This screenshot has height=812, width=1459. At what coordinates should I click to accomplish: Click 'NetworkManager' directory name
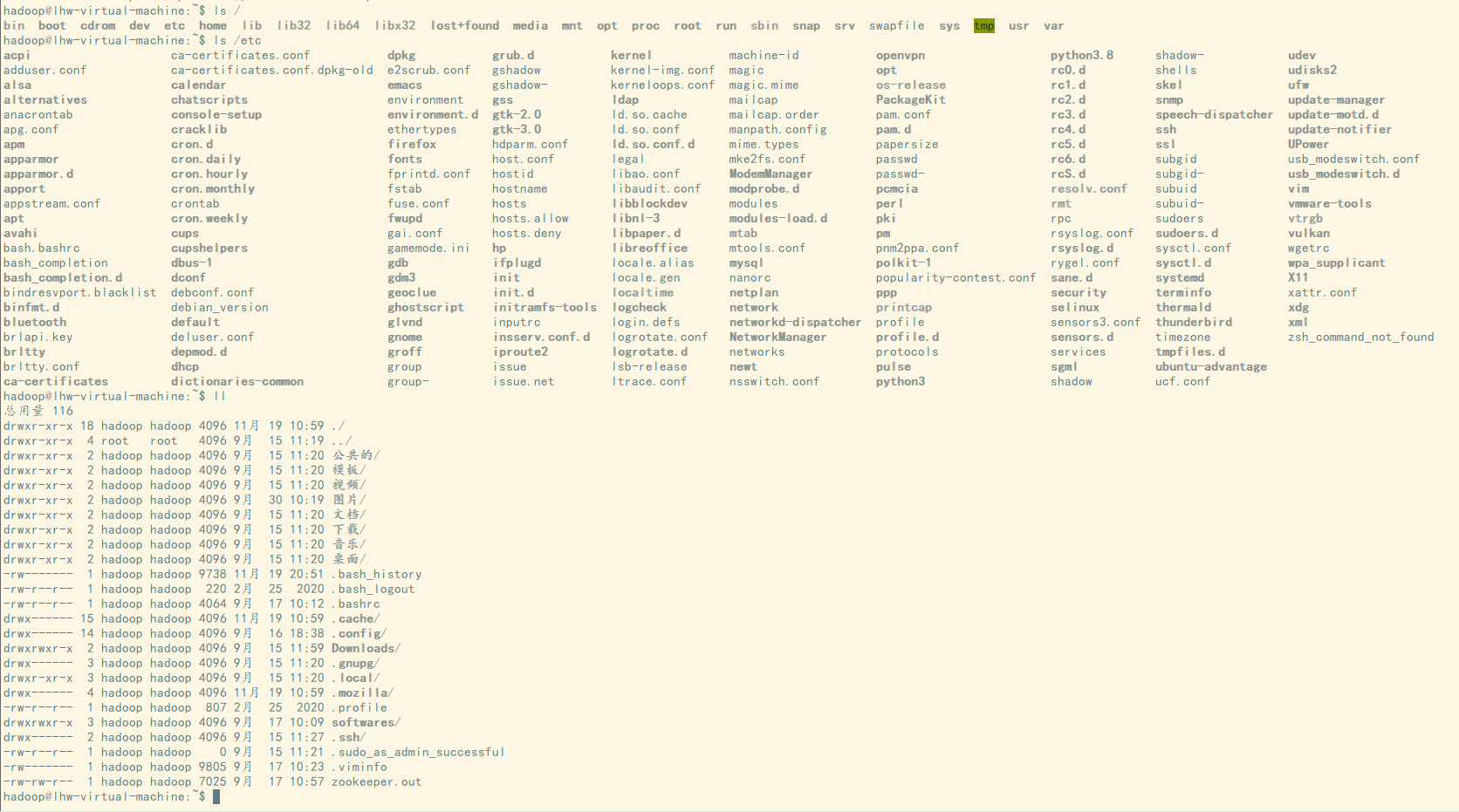pyautogui.click(x=778, y=338)
